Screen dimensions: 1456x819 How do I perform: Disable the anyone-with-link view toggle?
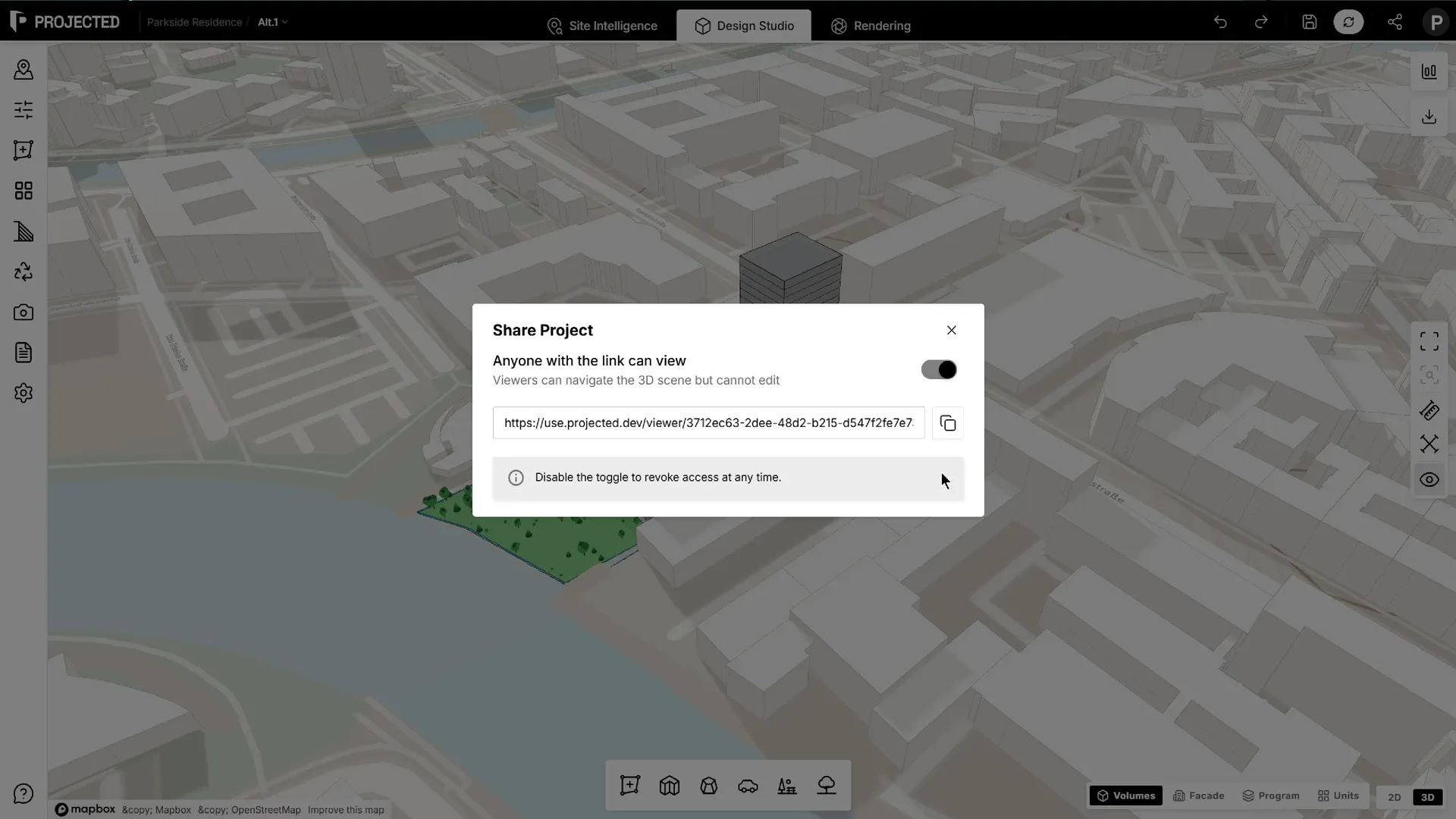click(x=939, y=369)
